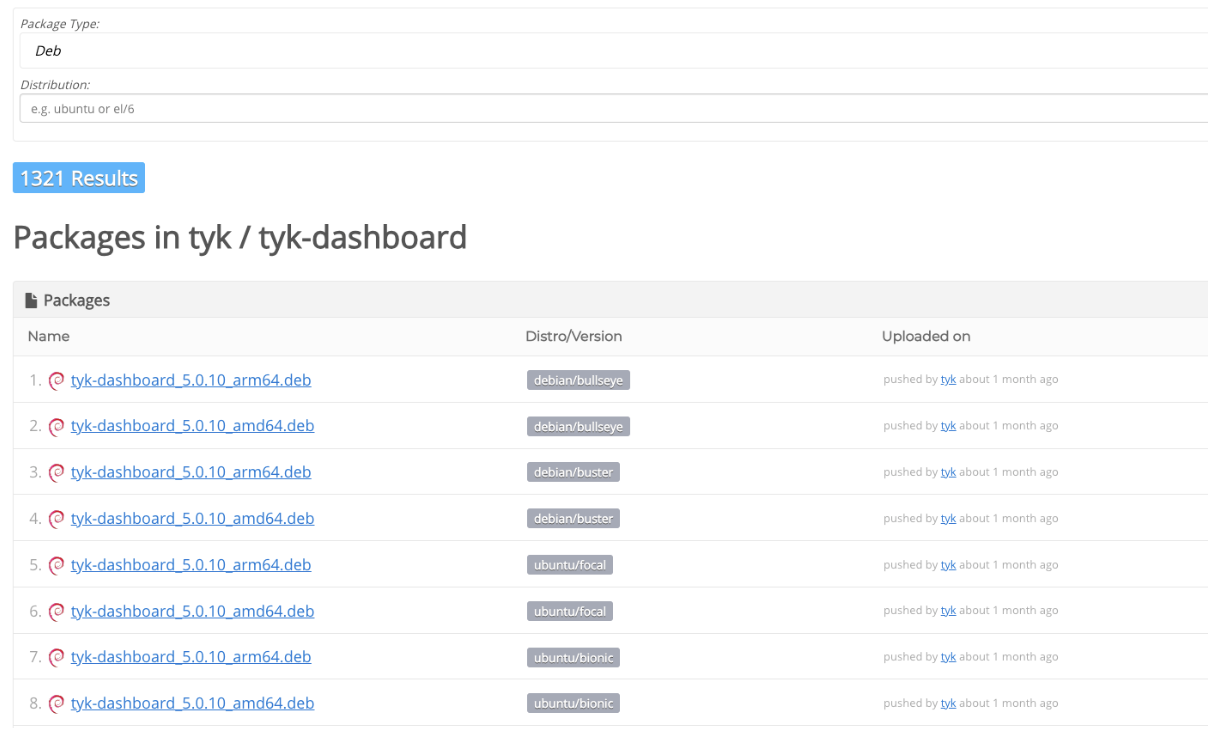The height and width of the screenshot is (742, 1208).
Task: Select the debian/bullseye version badge on row 1
Action: point(578,380)
